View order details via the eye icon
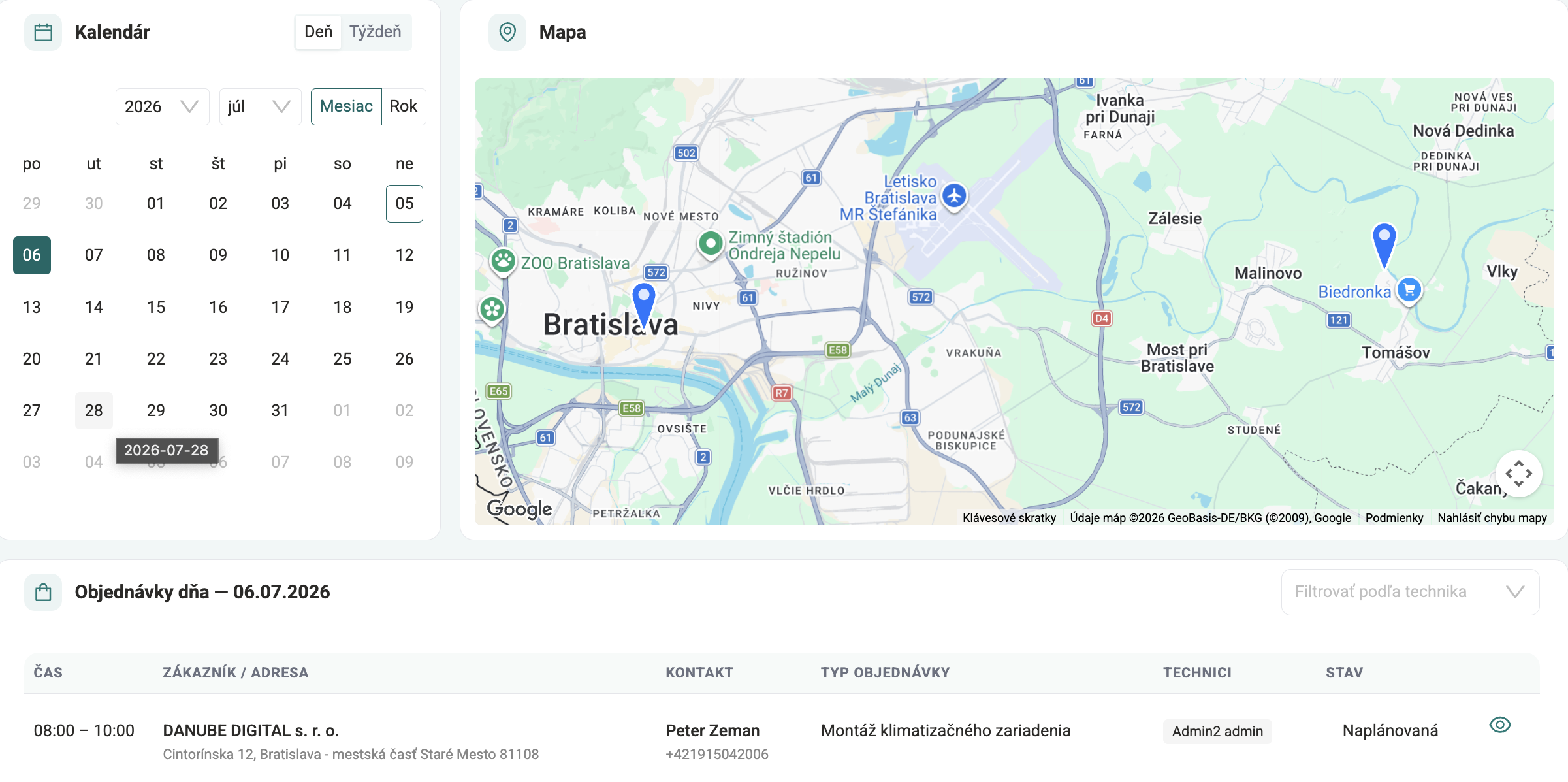This screenshot has width=1568, height=782. 1500,725
